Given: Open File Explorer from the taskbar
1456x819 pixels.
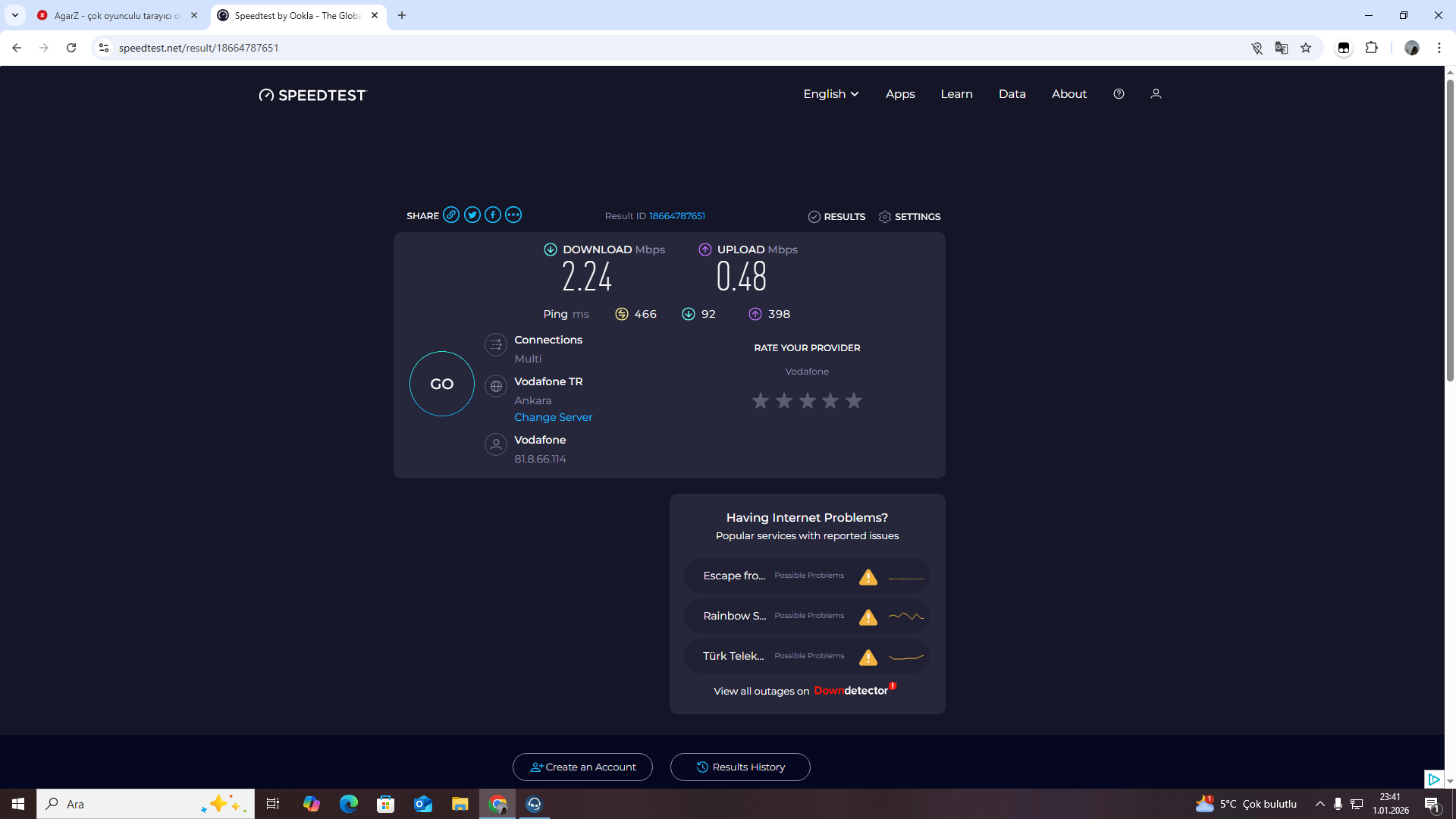Looking at the screenshot, I should coord(460,804).
